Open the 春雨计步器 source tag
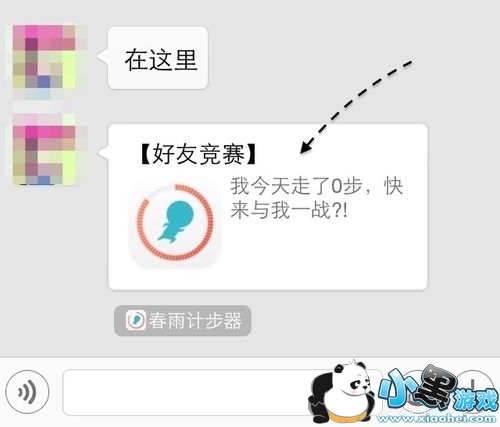This screenshot has width=500, height=427. coord(183,321)
